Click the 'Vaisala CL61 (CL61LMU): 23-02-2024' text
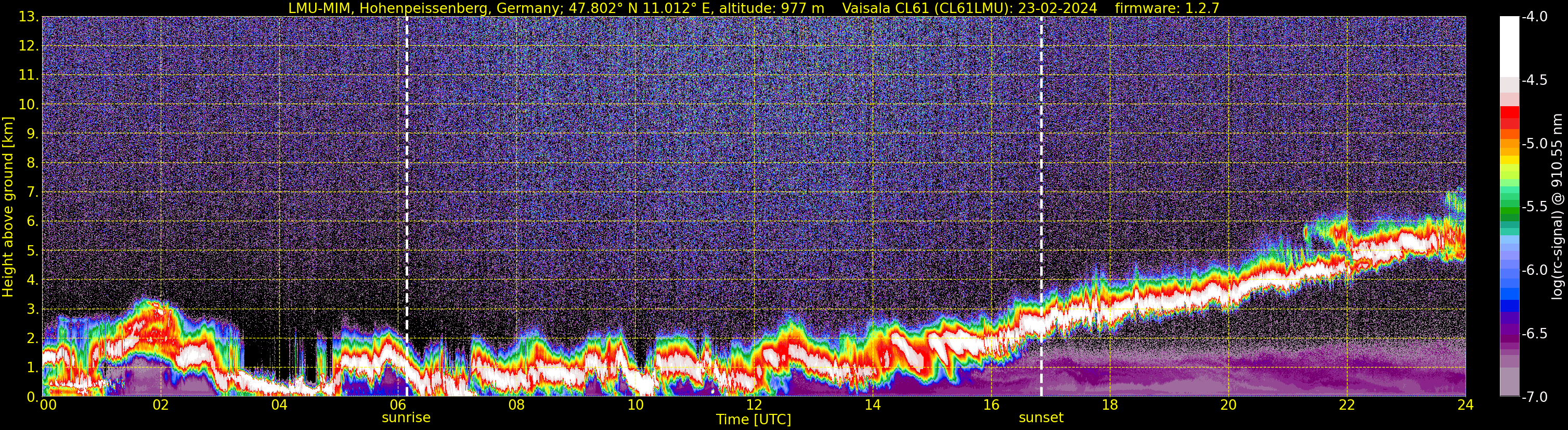The height and width of the screenshot is (430, 1568). coord(969,8)
